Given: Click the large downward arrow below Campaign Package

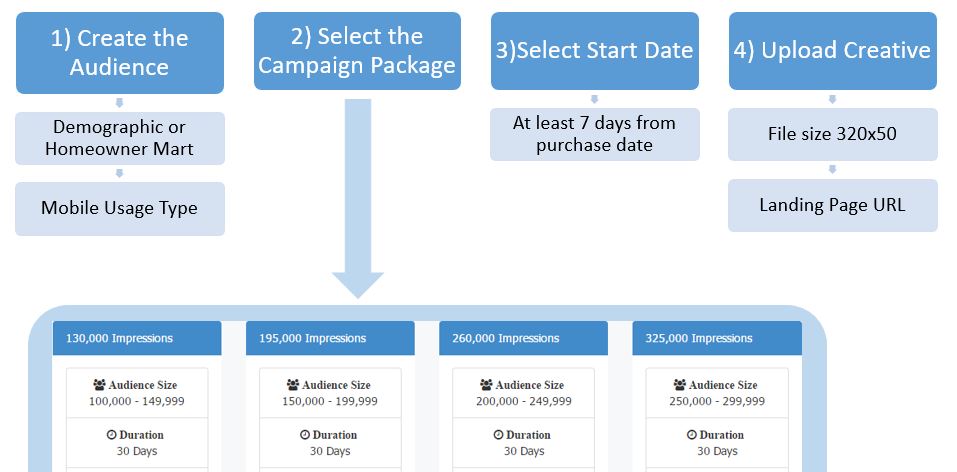Looking at the screenshot, I should click(x=357, y=200).
